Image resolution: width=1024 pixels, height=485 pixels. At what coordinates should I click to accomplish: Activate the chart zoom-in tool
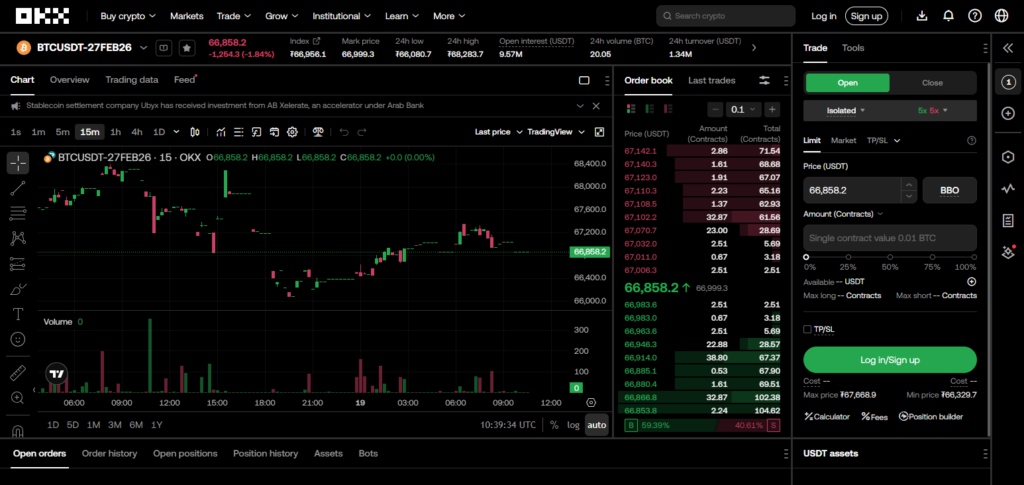[x=18, y=398]
